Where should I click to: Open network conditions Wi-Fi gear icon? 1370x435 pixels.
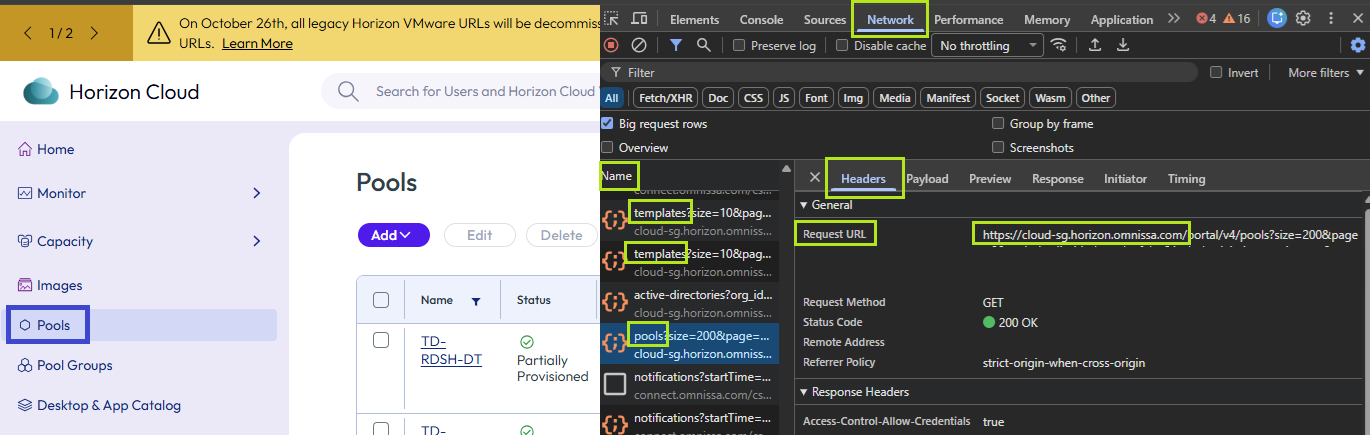pos(1059,45)
